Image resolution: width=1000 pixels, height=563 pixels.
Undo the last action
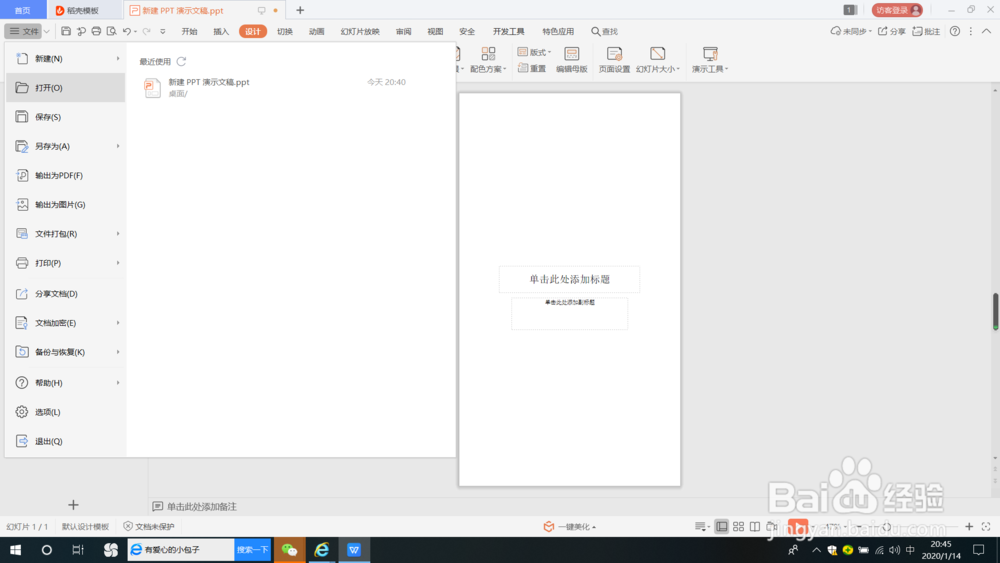click(x=127, y=31)
